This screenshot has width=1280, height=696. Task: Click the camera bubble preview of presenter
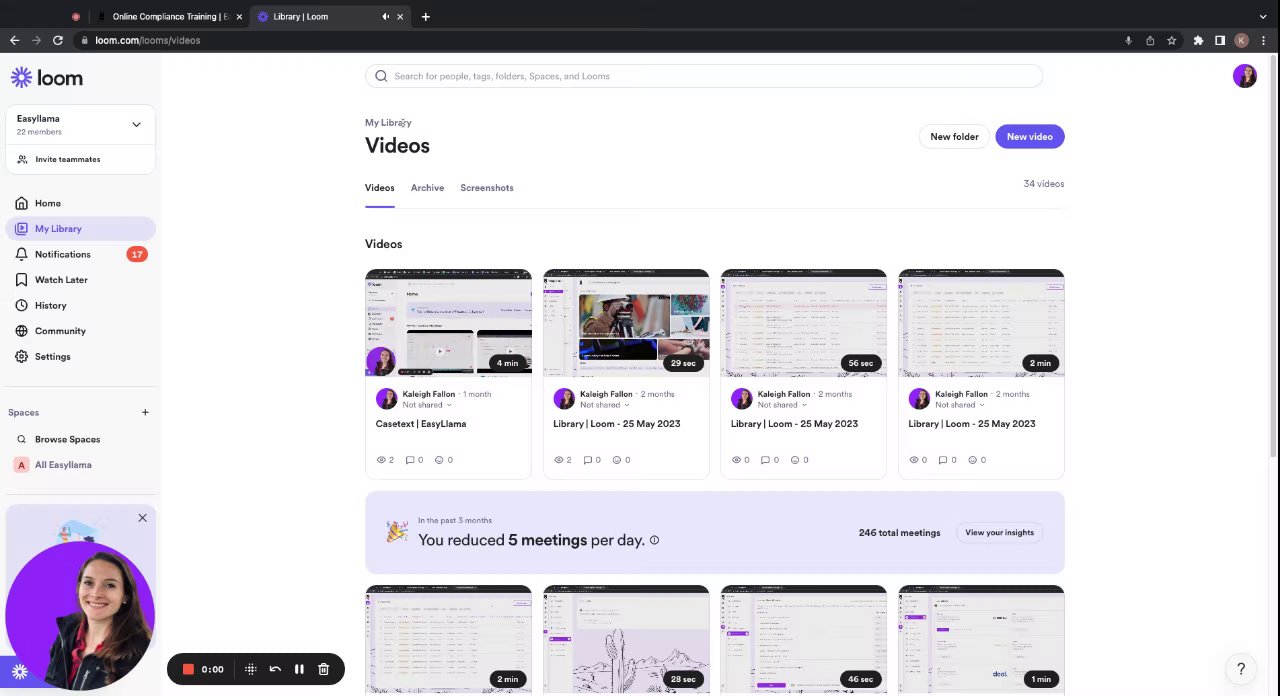(80, 615)
